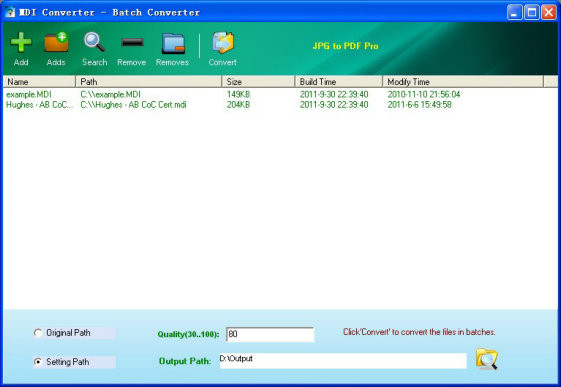Sort list by Size column header
This screenshot has height=387, width=561.
click(258, 82)
